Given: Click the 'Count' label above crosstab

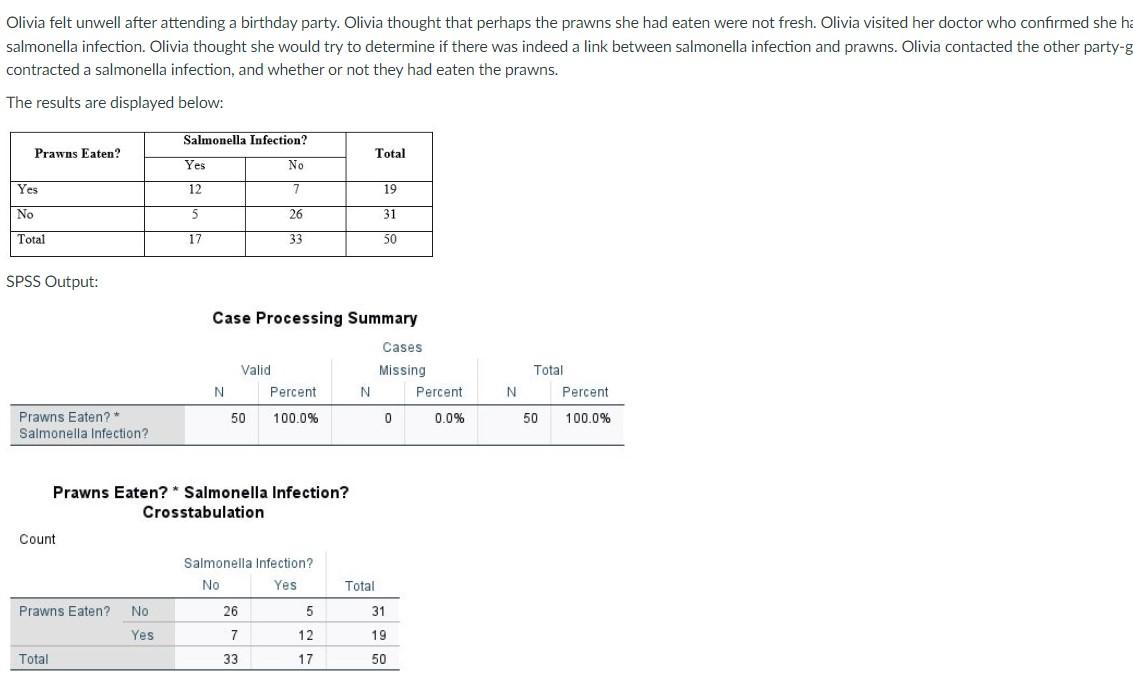Looking at the screenshot, I should pos(37,539).
